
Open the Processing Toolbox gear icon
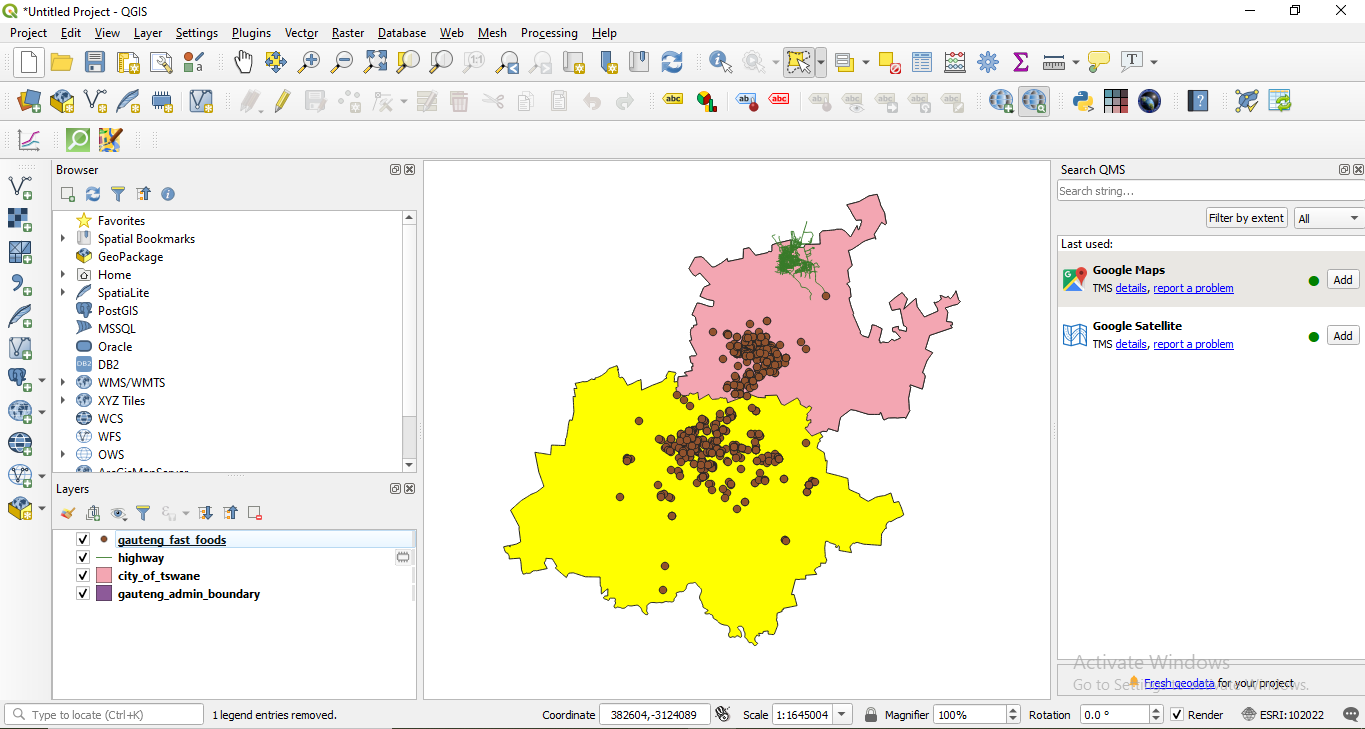(988, 62)
